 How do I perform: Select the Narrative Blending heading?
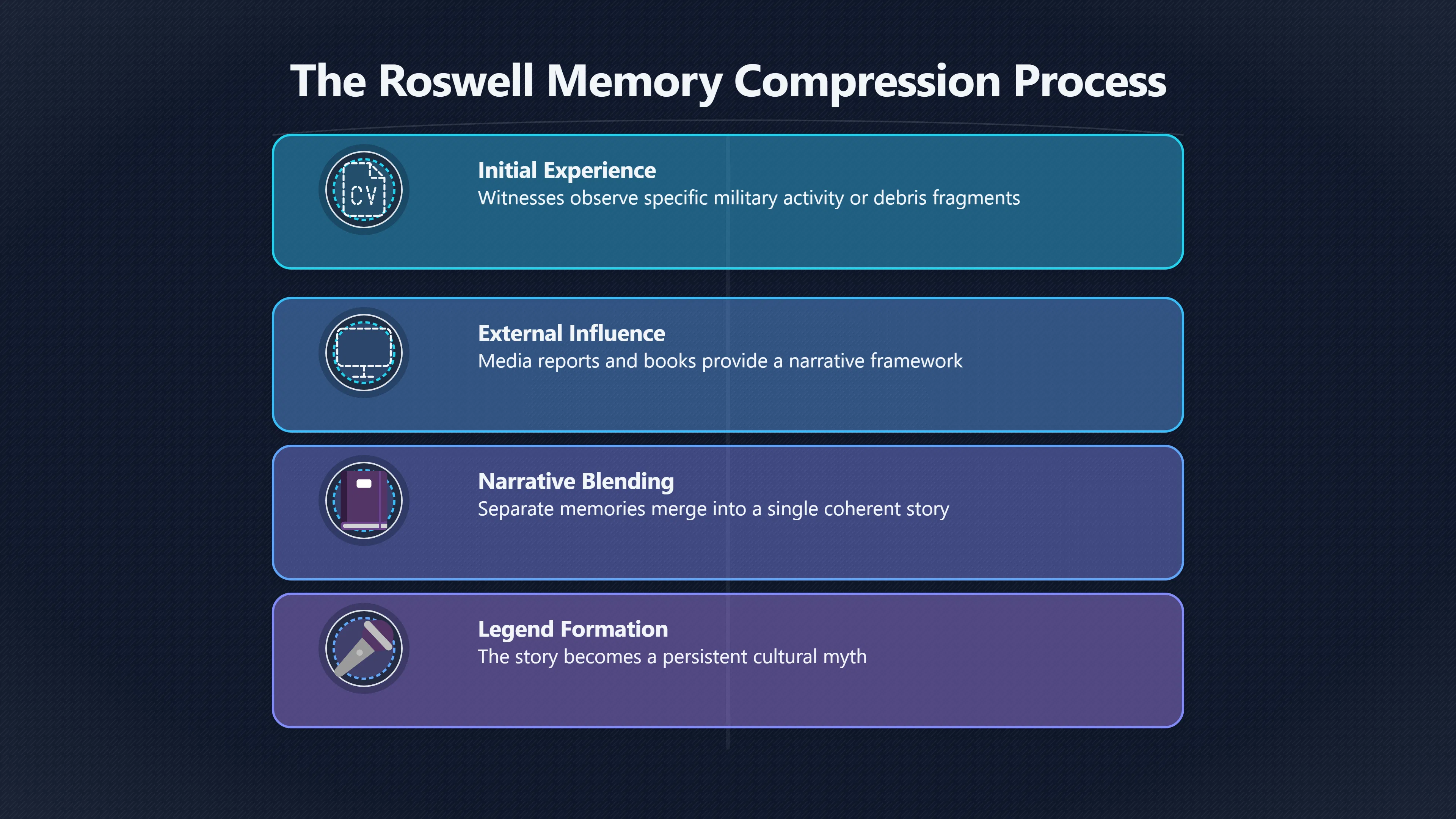[x=576, y=481]
